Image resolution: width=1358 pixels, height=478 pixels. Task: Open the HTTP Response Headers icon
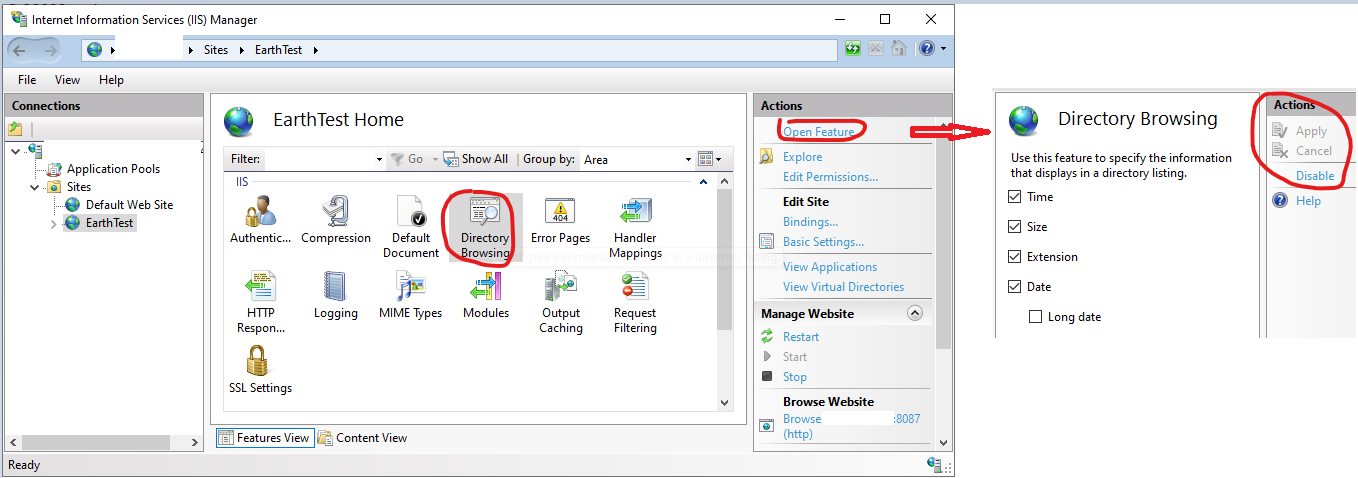pos(261,286)
